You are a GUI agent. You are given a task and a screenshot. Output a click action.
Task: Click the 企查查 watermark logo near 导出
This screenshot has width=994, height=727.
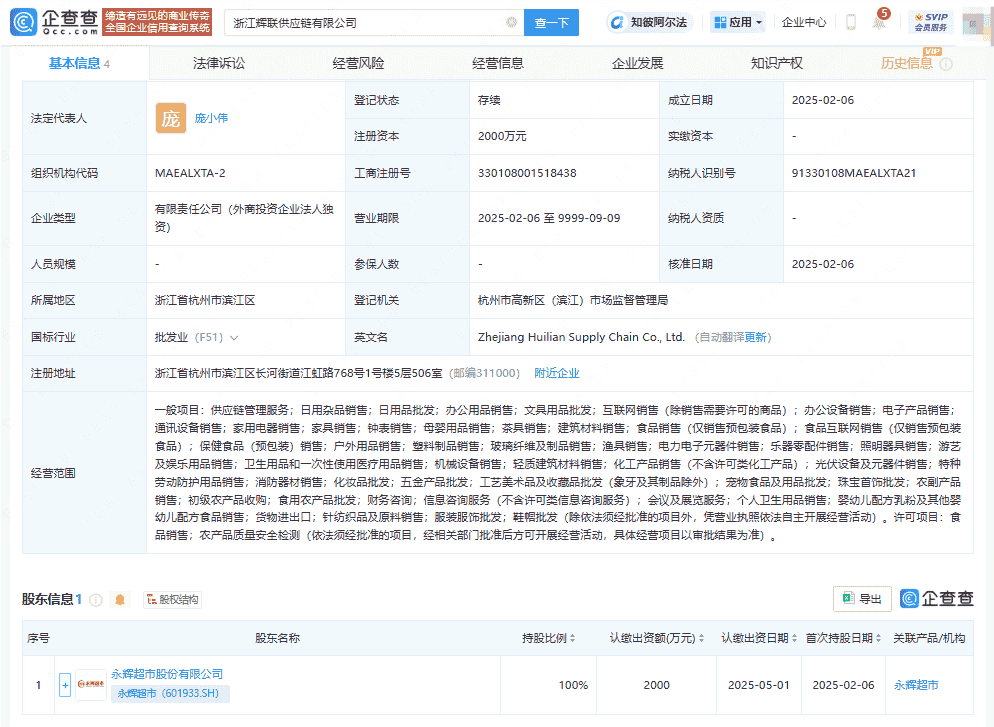pyautogui.click(x=938, y=598)
